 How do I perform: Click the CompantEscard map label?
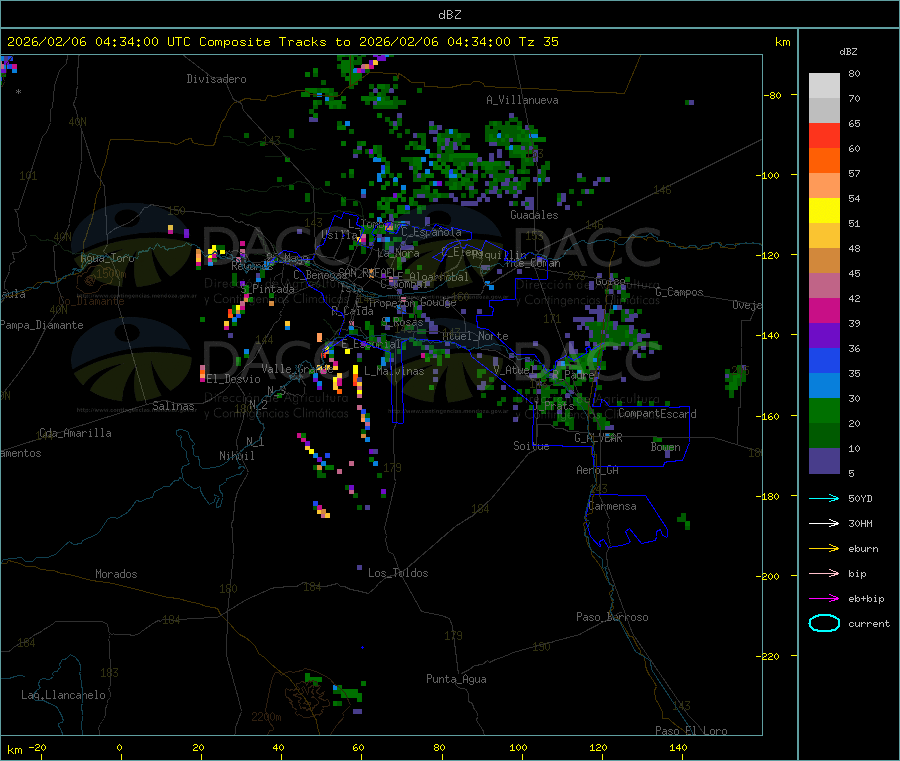pyautogui.click(x=657, y=413)
